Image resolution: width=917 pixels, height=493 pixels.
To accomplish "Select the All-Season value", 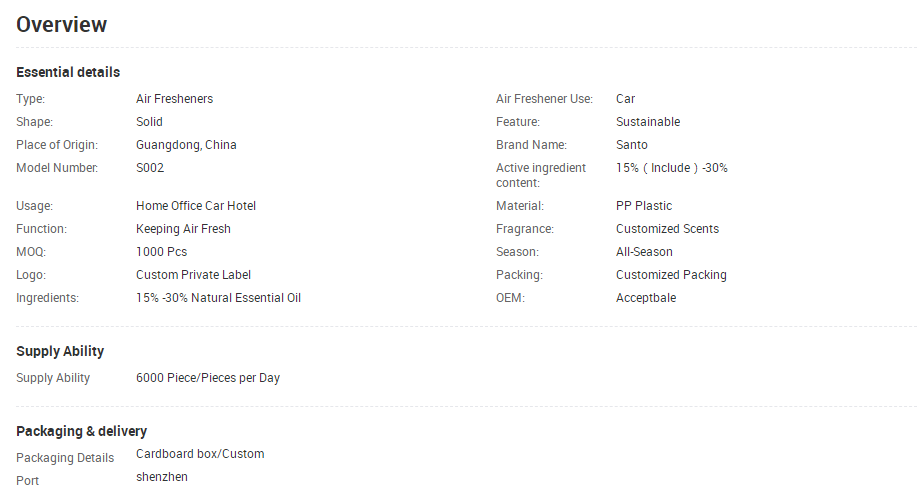I will [x=644, y=252].
